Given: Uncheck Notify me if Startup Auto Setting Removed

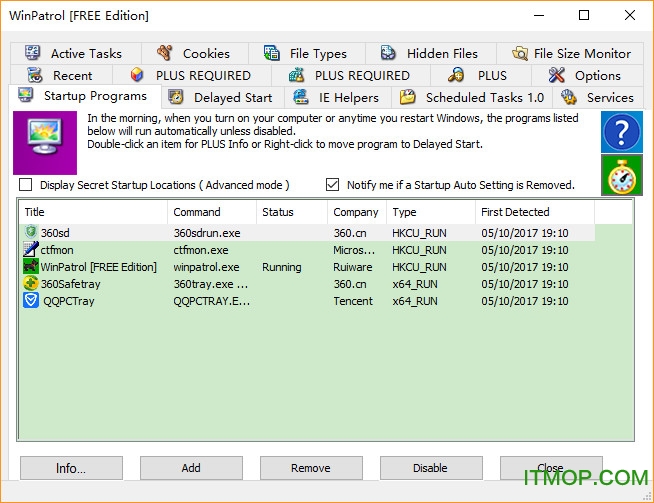Looking at the screenshot, I should click(332, 184).
